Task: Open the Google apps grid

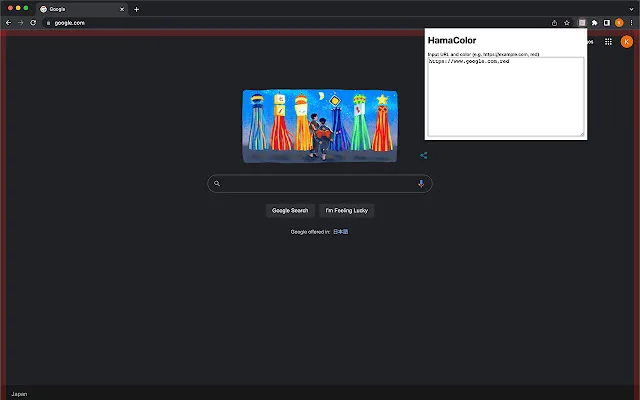Action: point(608,42)
